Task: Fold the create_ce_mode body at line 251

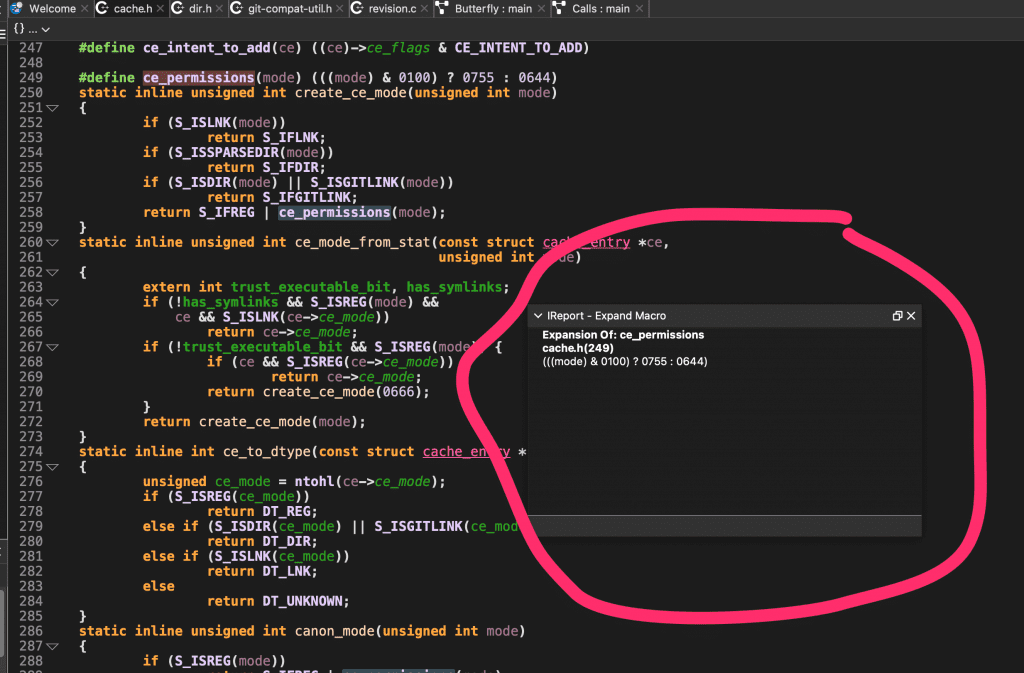Action: tap(53, 108)
